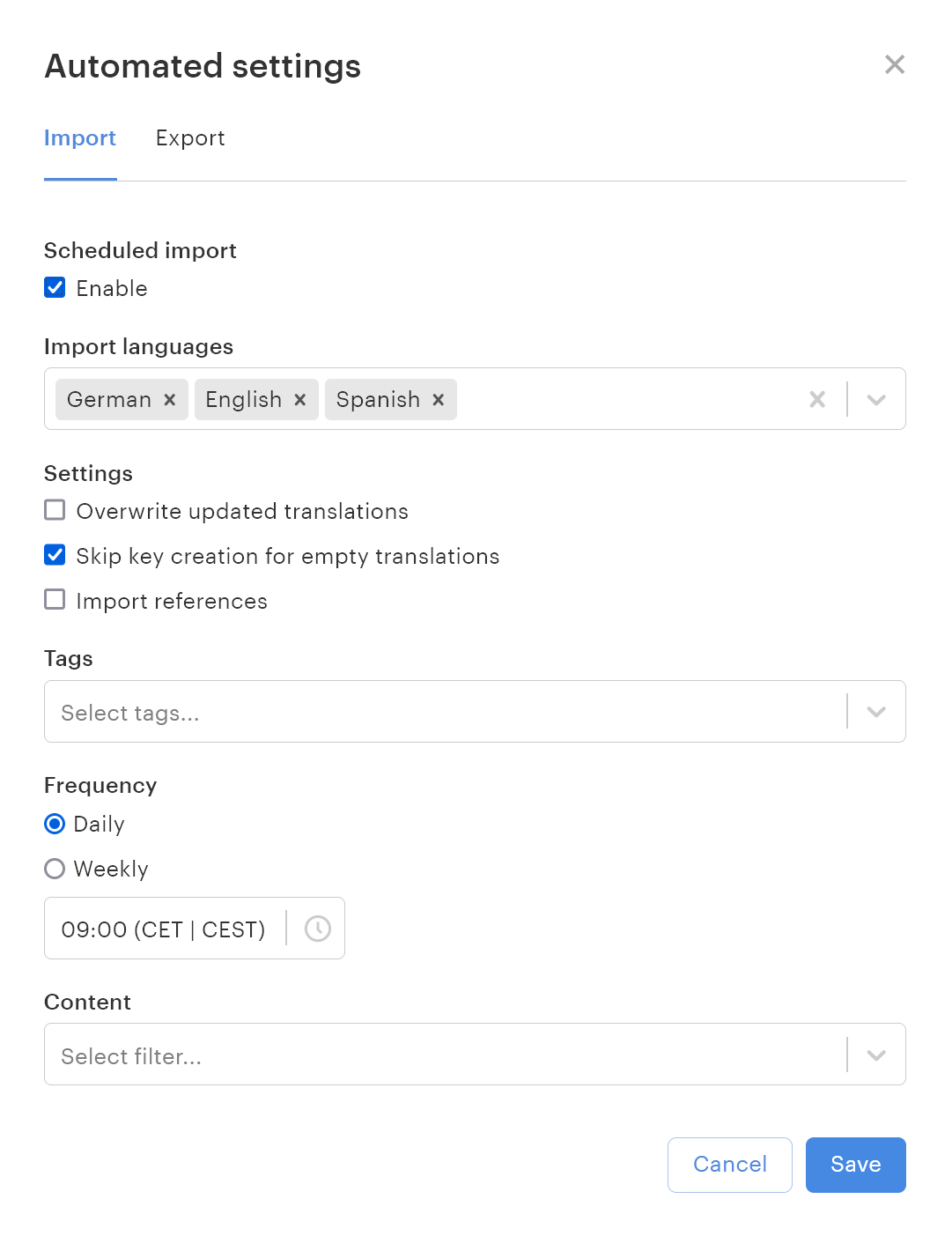Select the Import tab

point(80,138)
